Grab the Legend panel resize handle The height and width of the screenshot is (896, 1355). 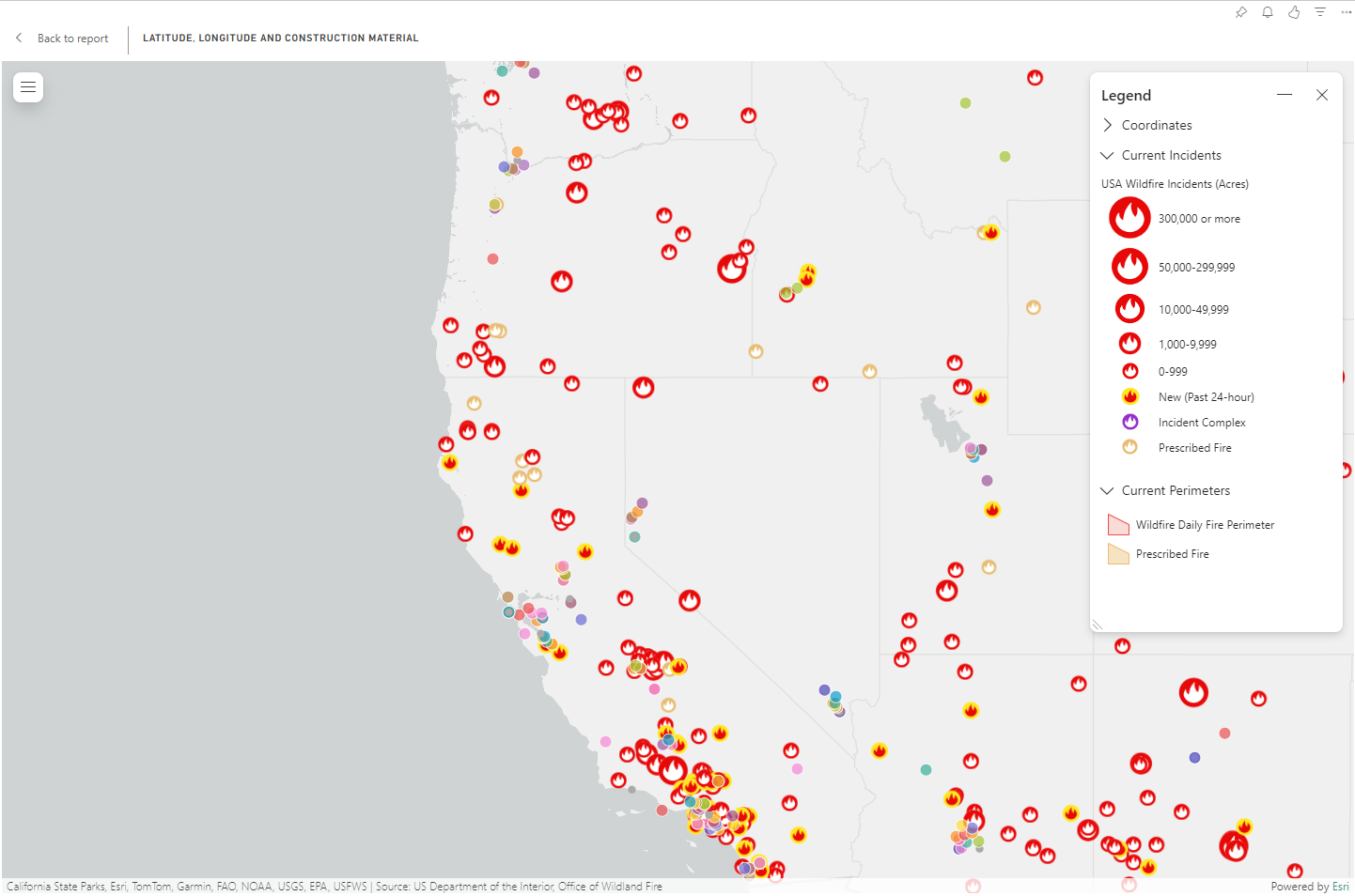[x=1097, y=625]
